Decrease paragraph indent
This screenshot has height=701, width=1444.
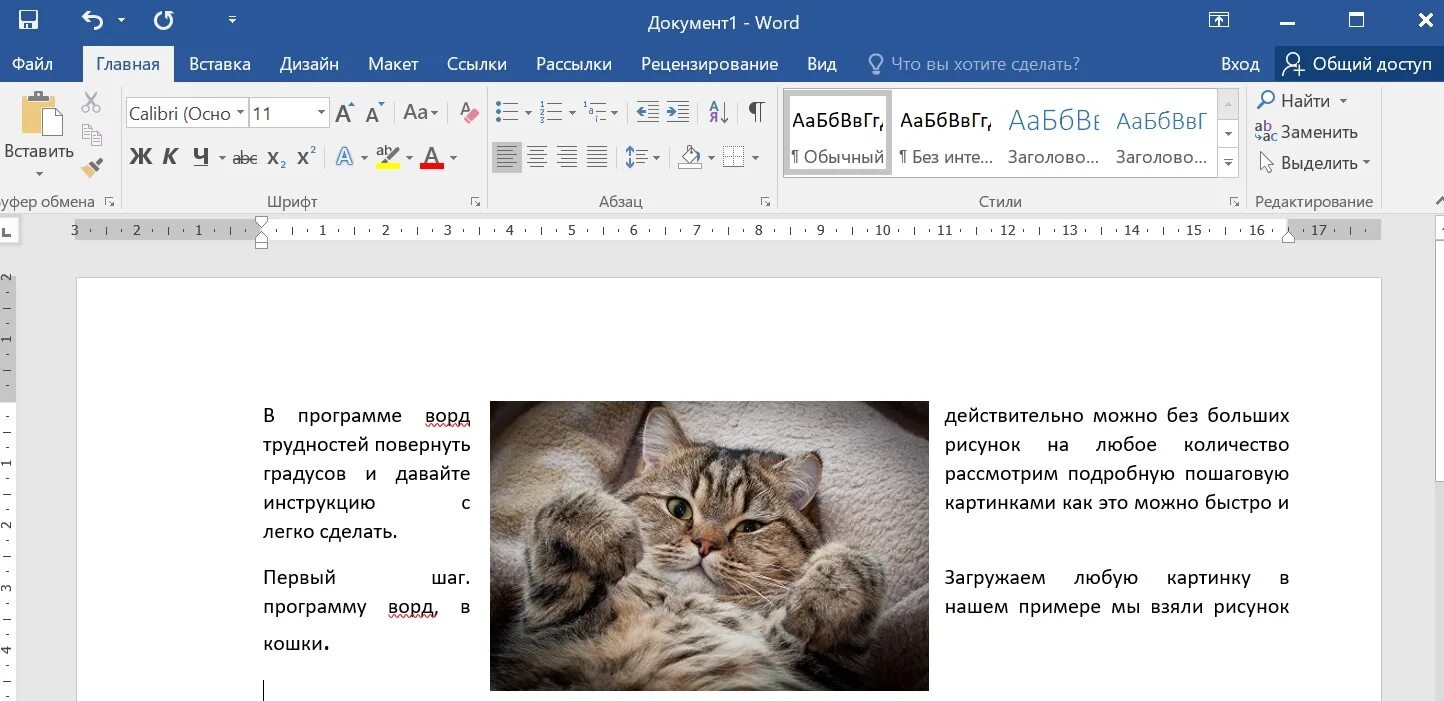point(647,112)
